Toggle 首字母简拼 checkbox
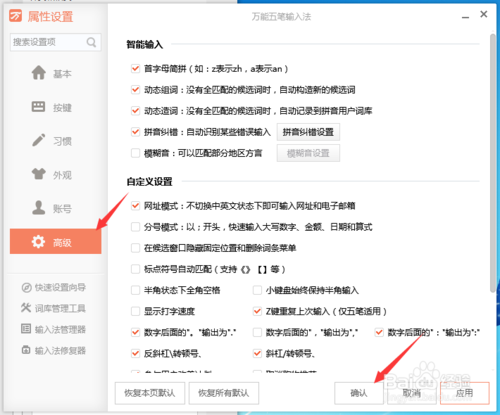Screen dimensions: 500x415 135,69
